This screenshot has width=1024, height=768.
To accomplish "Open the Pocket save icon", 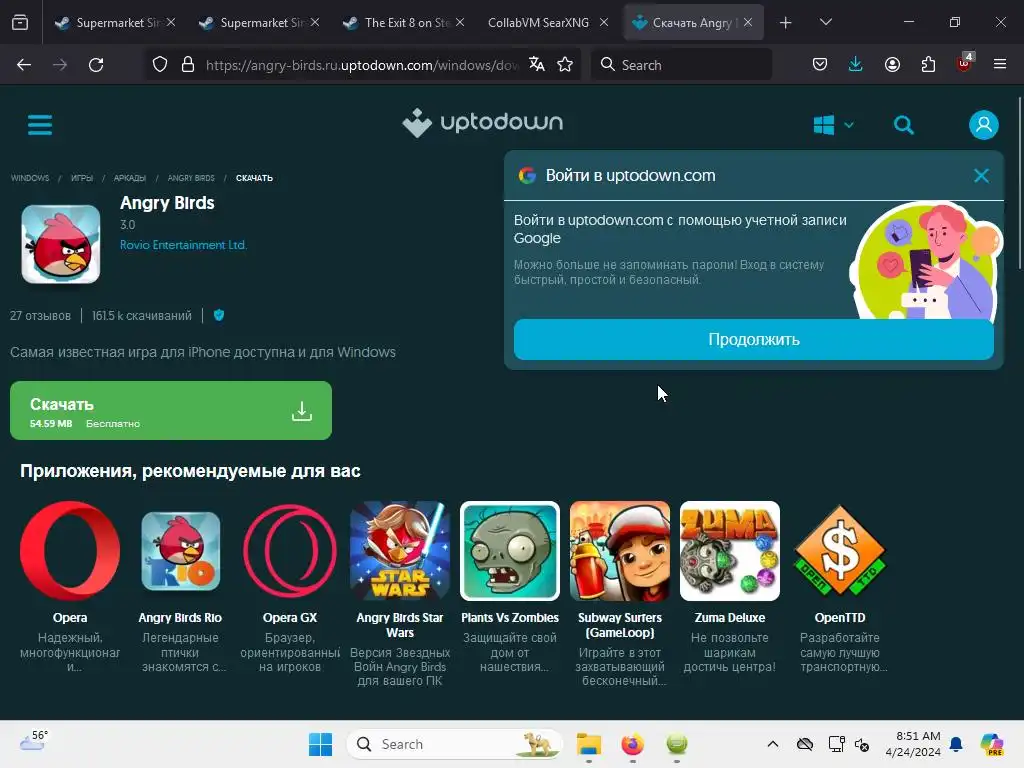I will point(820,65).
